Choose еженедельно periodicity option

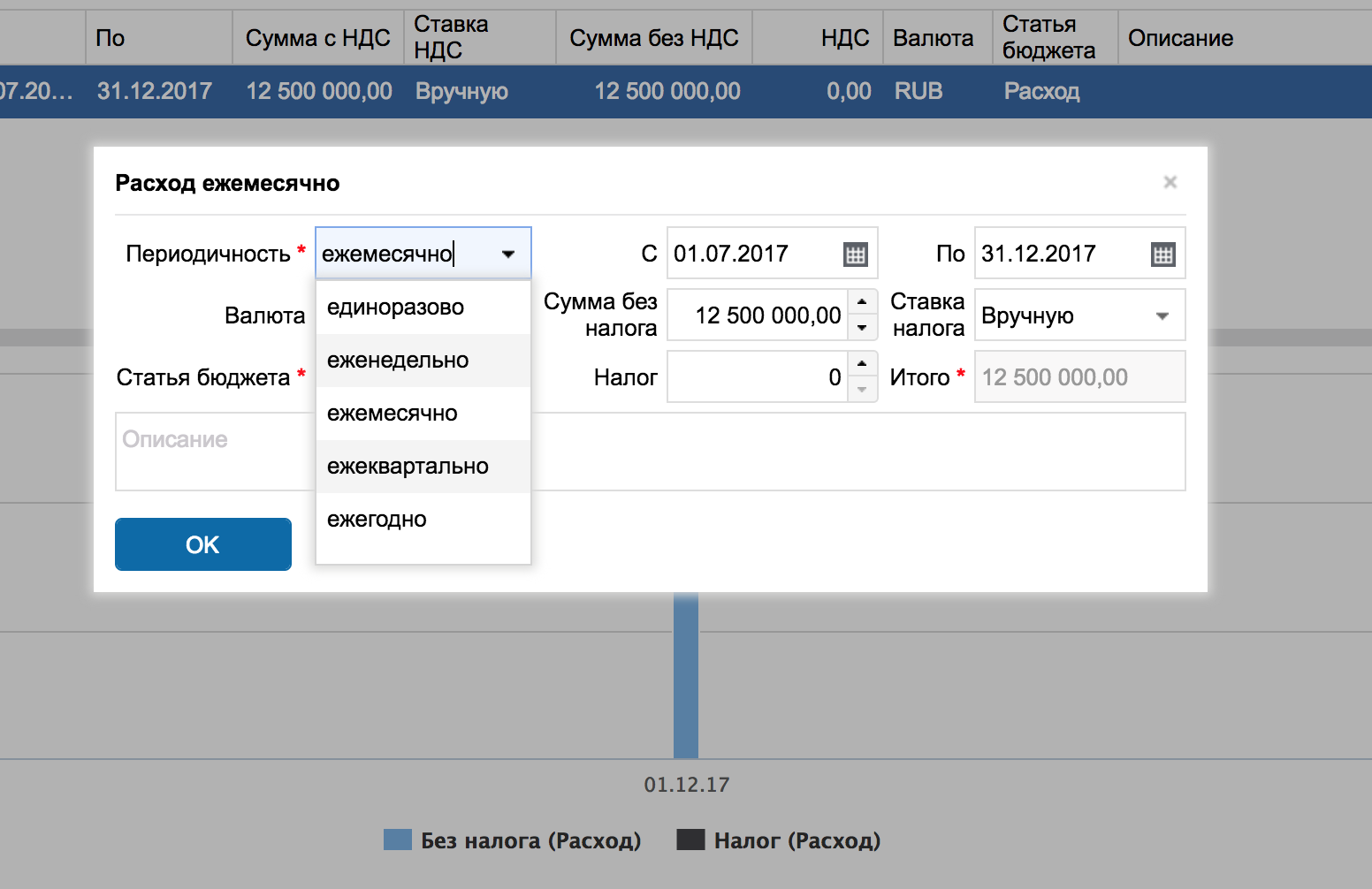[398, 361]
